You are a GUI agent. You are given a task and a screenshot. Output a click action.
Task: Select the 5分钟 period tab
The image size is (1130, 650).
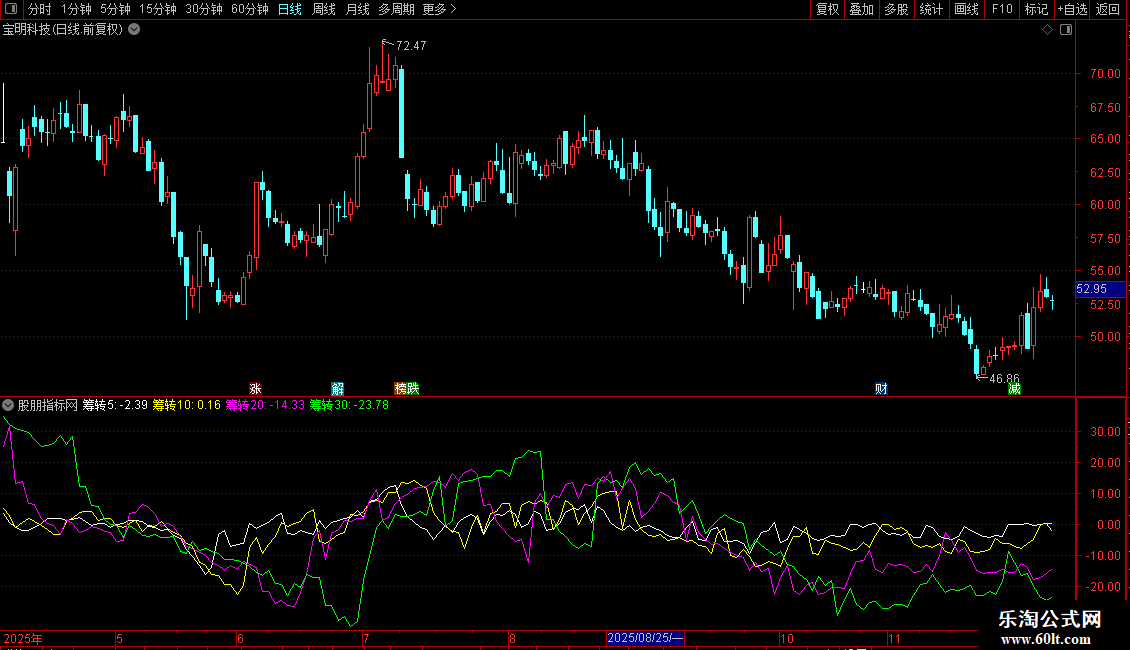coord(115,9)
